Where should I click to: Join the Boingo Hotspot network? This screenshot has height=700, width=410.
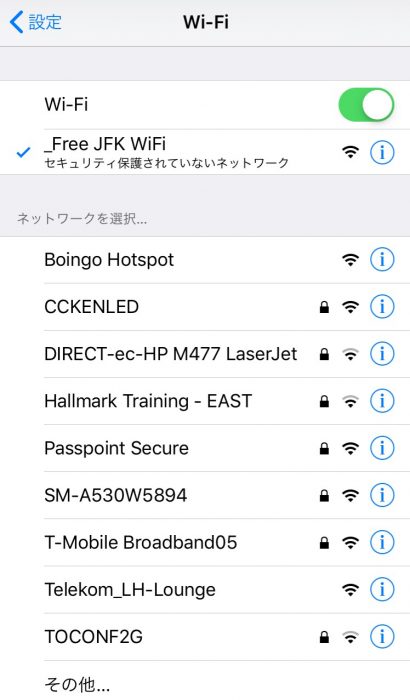[205, 259]
